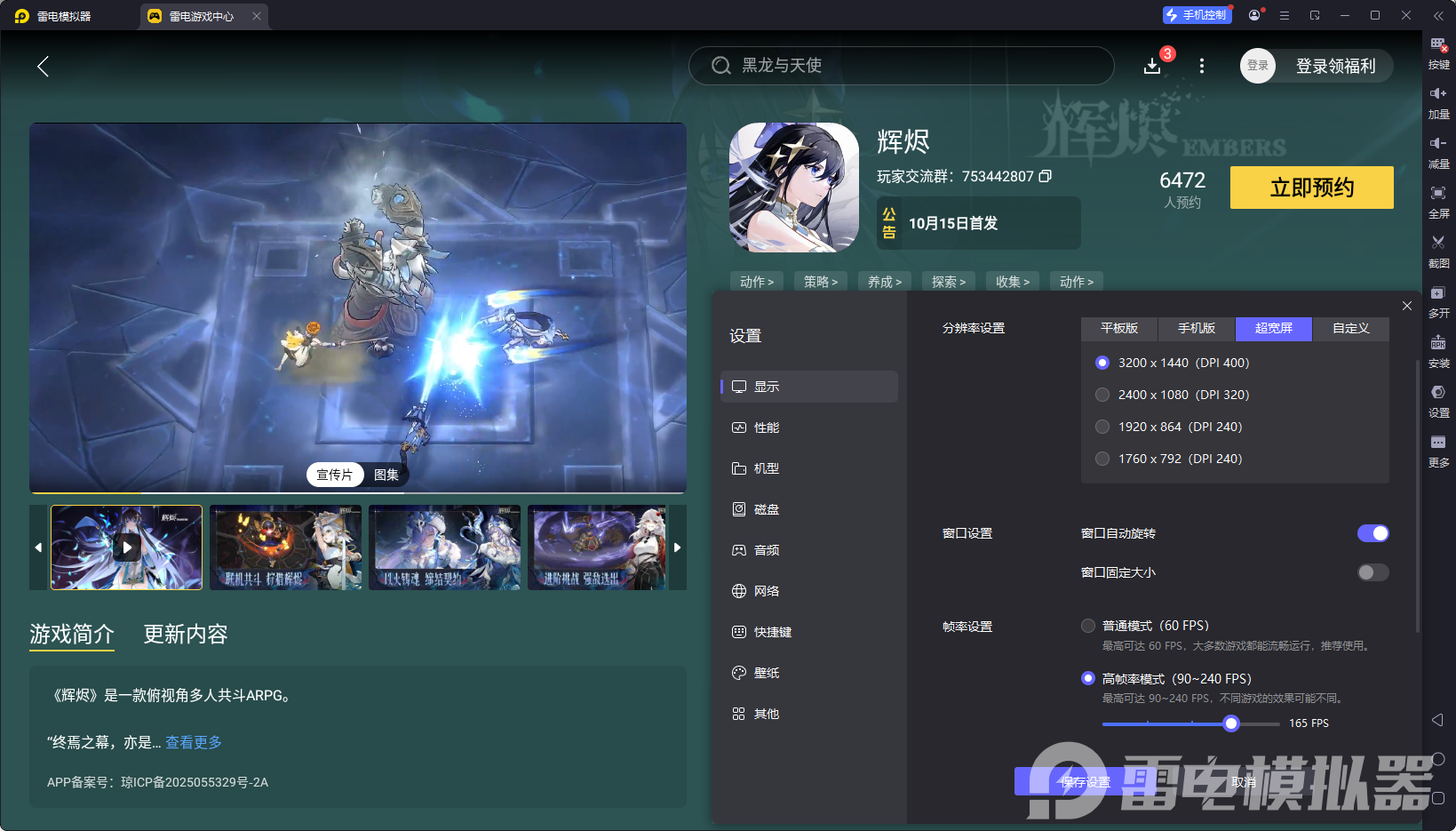Collapse the right sidebar with double chevron

tap(1438, 15)
